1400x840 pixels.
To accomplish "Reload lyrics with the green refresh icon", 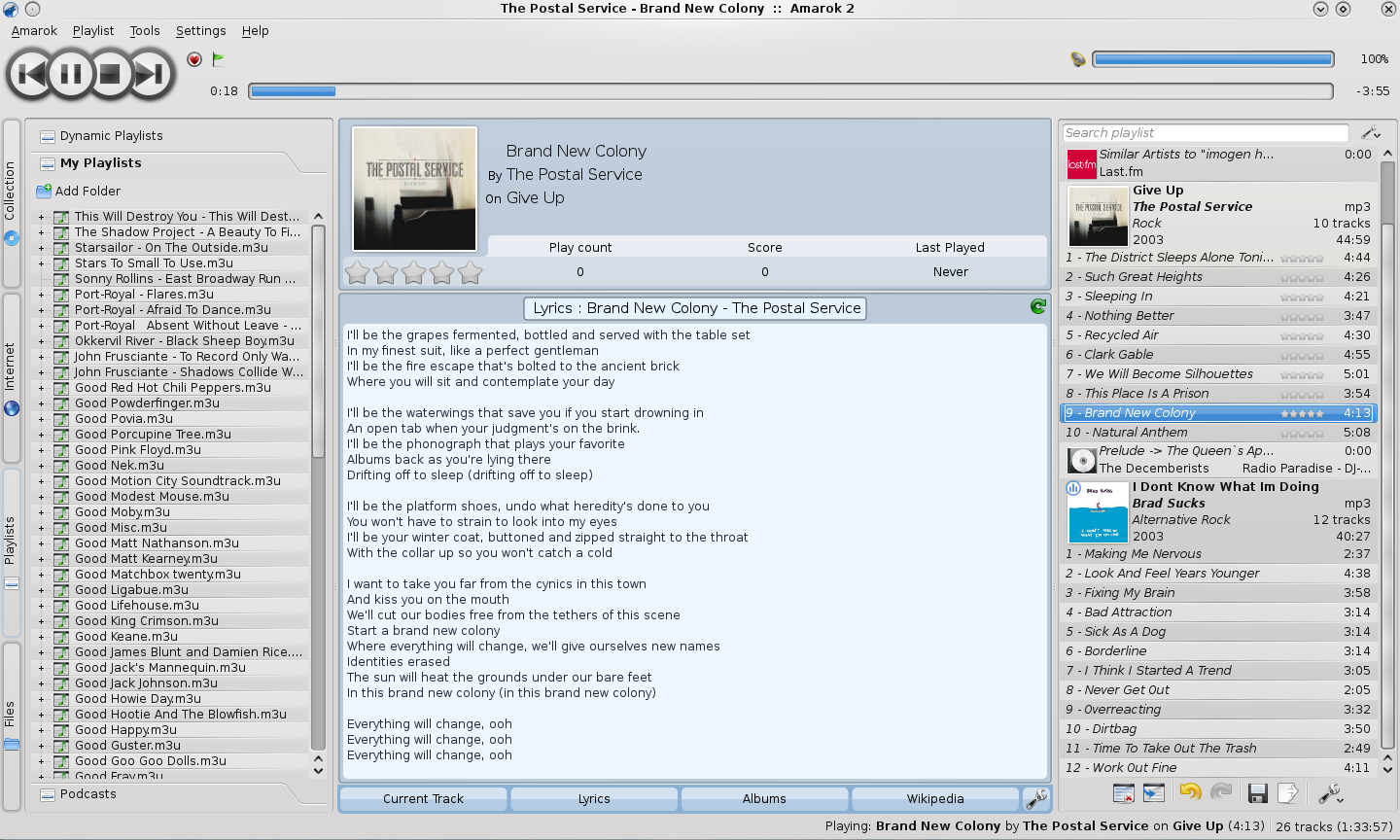I will click(1037, 307).
